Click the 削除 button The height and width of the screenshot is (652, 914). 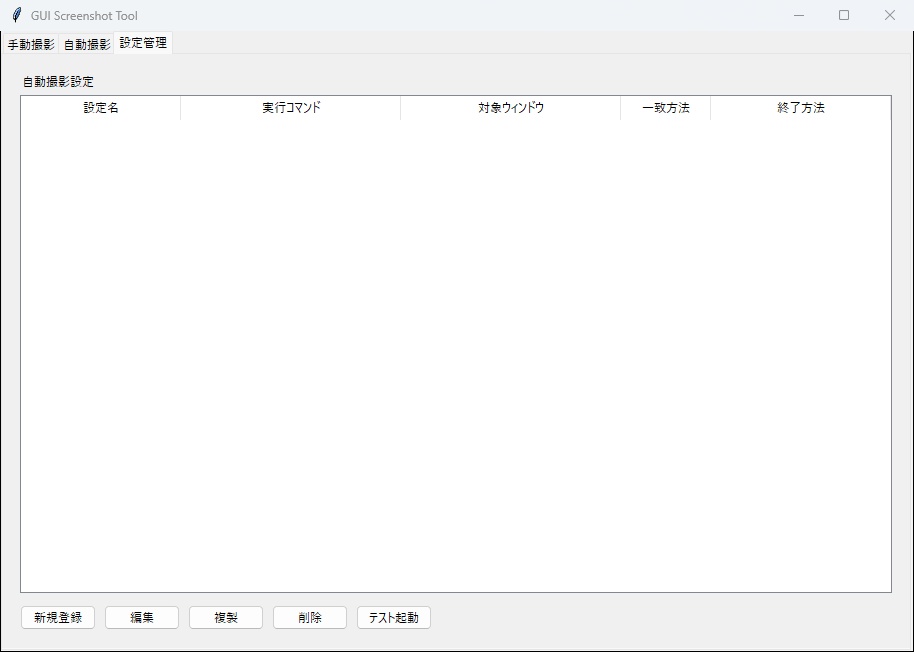click(x=310, y=618)
